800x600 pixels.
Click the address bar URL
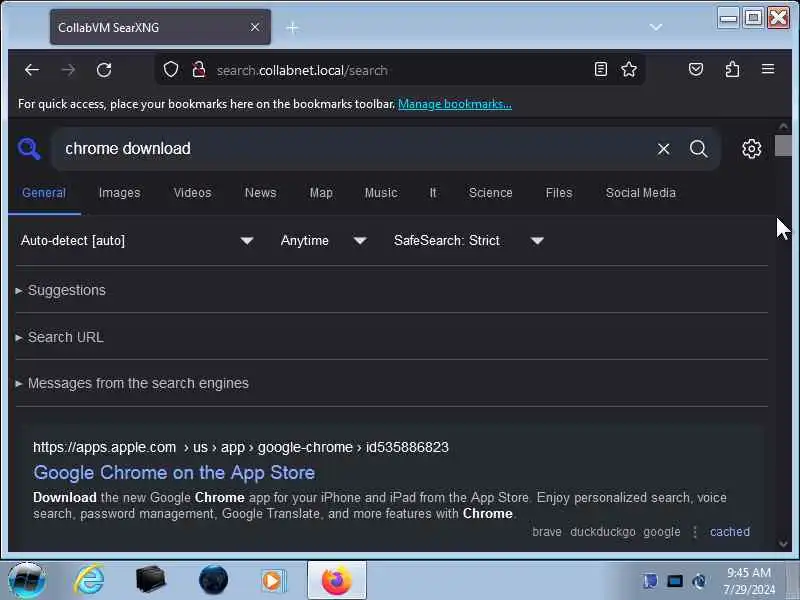pyautogui.click(x=302, y=70)
